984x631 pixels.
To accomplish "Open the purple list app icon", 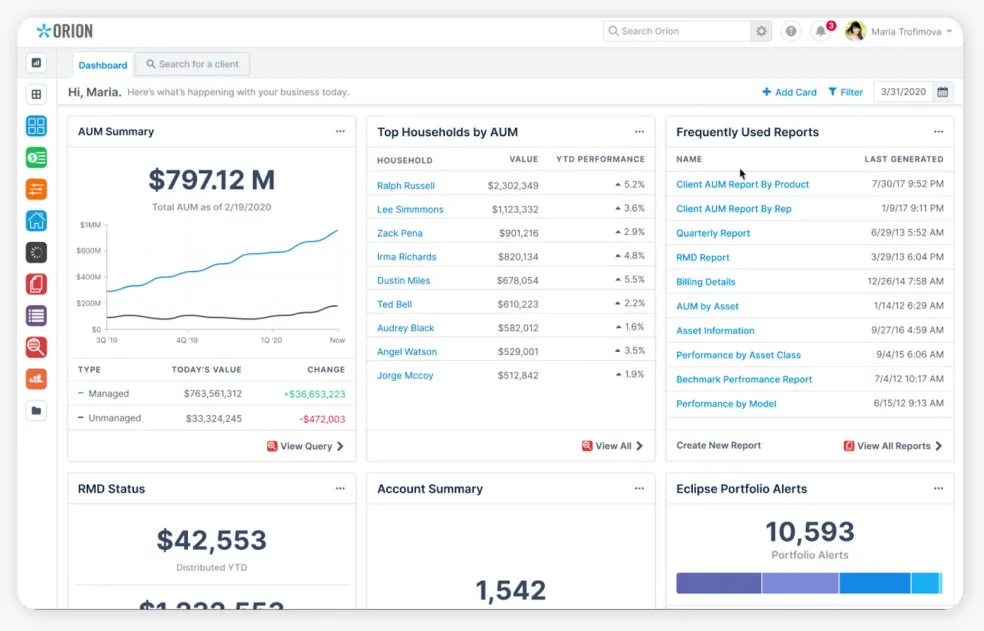I will click(36, 316).
